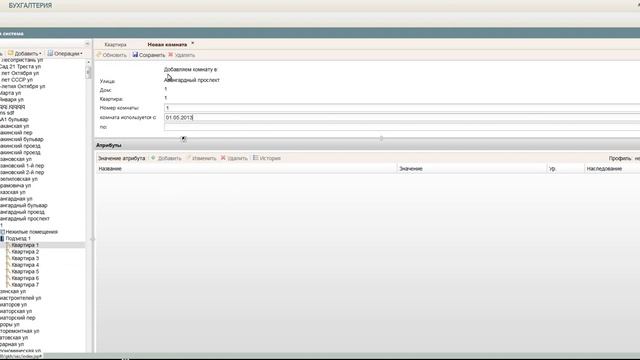
Task: Click Удалить in the room form toolbar
Action: point(182,55)
